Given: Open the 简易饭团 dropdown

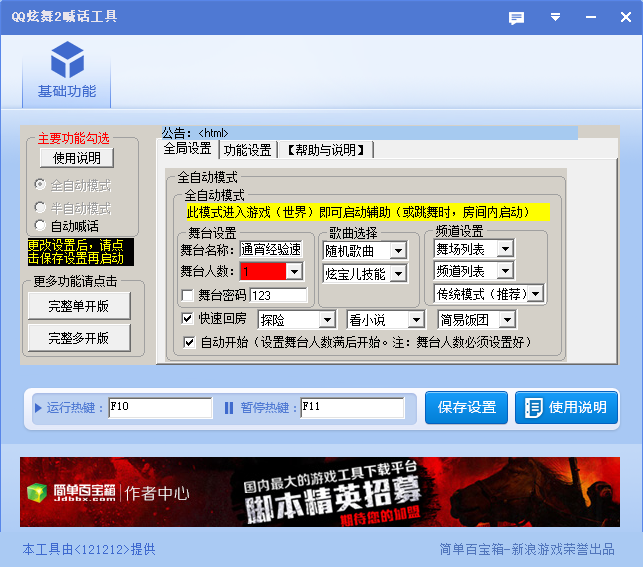Looking at the screenshot, I should tap(507, 319).
